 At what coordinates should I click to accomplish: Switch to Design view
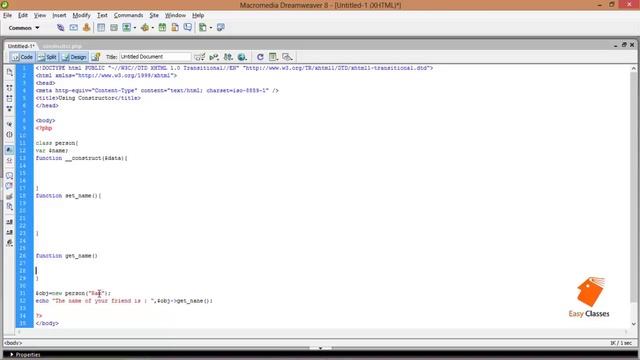74,57
